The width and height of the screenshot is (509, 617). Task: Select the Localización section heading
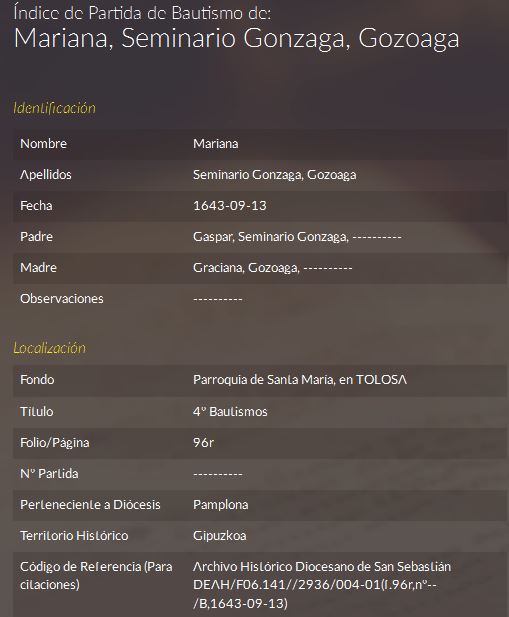tap(49, 348)
